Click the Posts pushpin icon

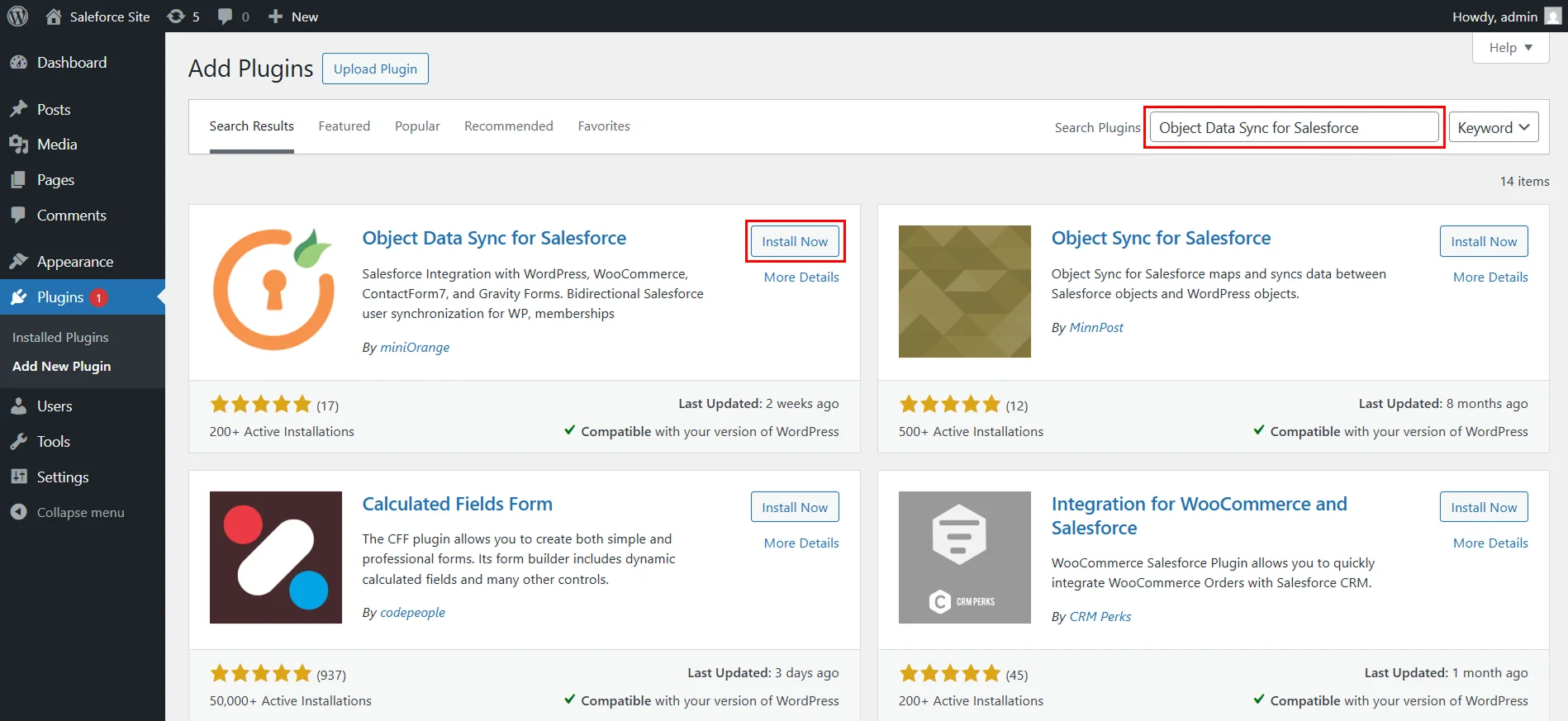pyautogui.click(x=18, y=110)
